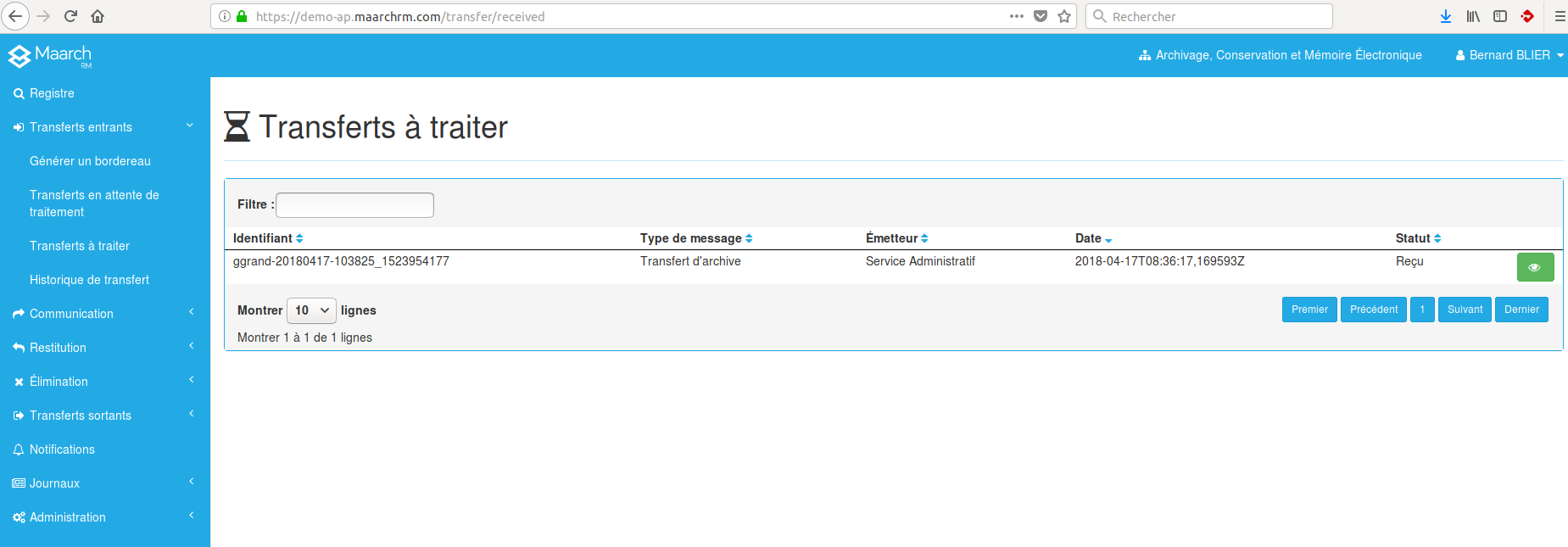Click the Notifications bell icon
Viewport: 1568px width, 547px height.
tap(19, 449)
